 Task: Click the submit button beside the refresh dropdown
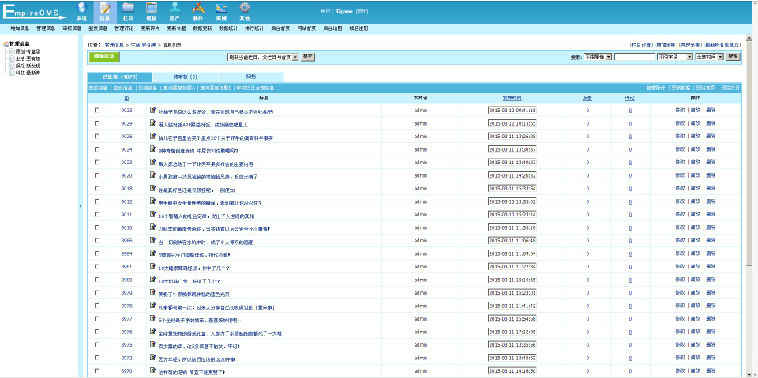(308, 57)
